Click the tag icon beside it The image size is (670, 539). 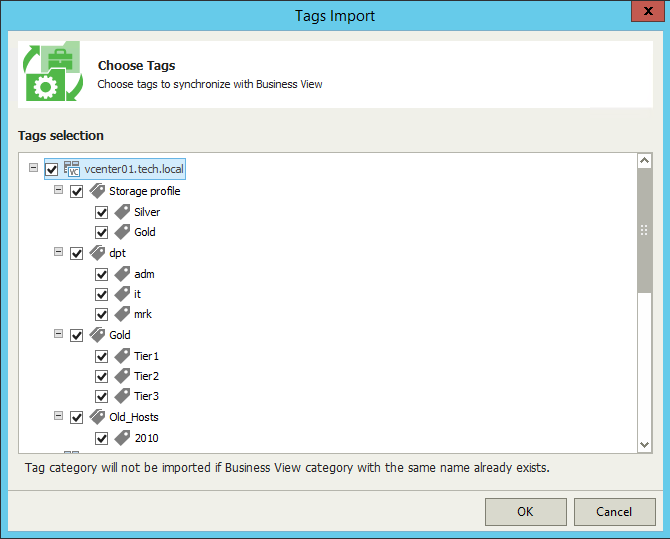point(122,294)
